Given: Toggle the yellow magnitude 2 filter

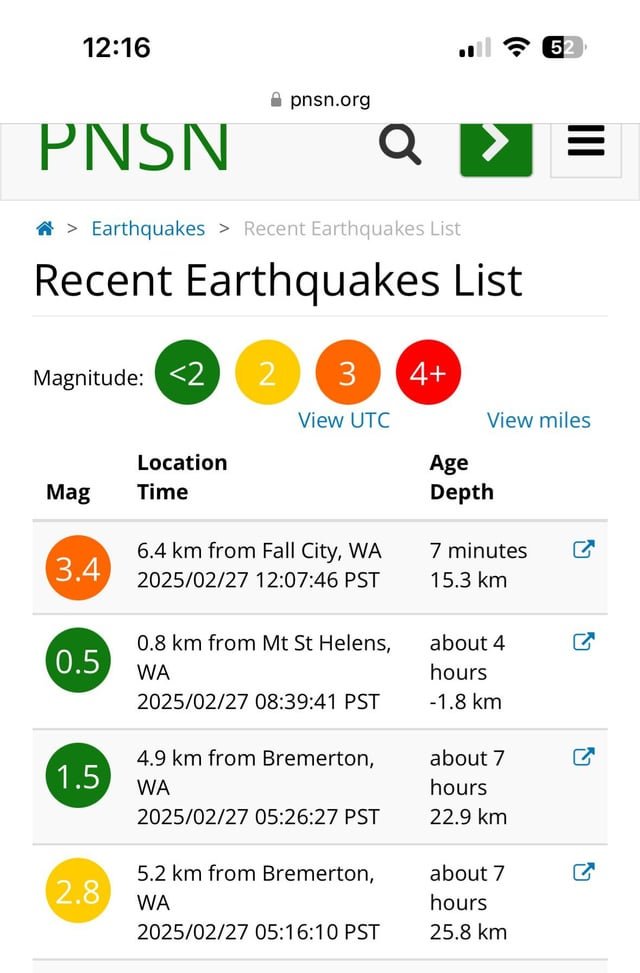Looking at the screenshot, I should pos(267,372).
